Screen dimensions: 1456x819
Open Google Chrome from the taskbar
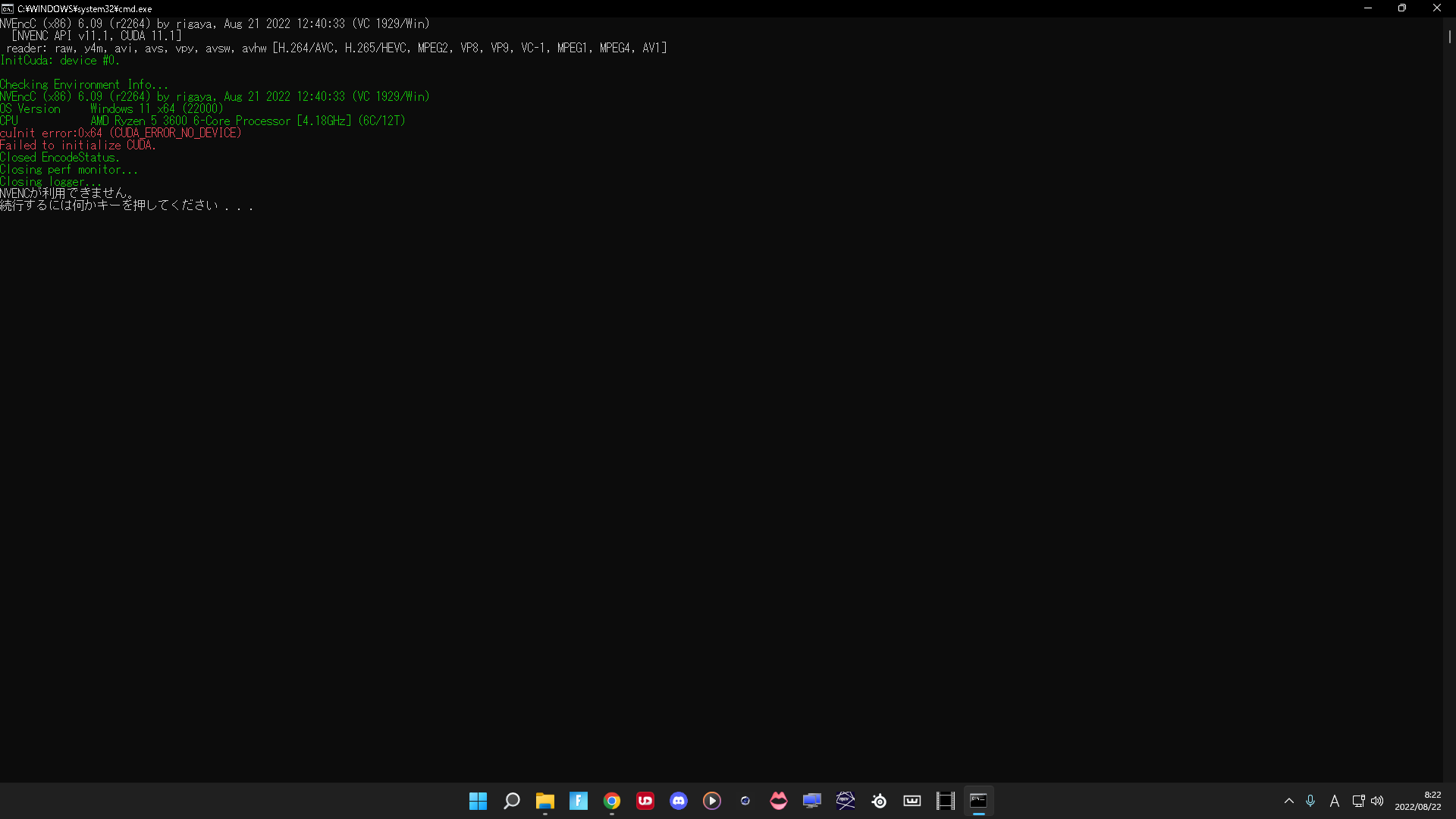pyautogui.click(x=612, y=801)
